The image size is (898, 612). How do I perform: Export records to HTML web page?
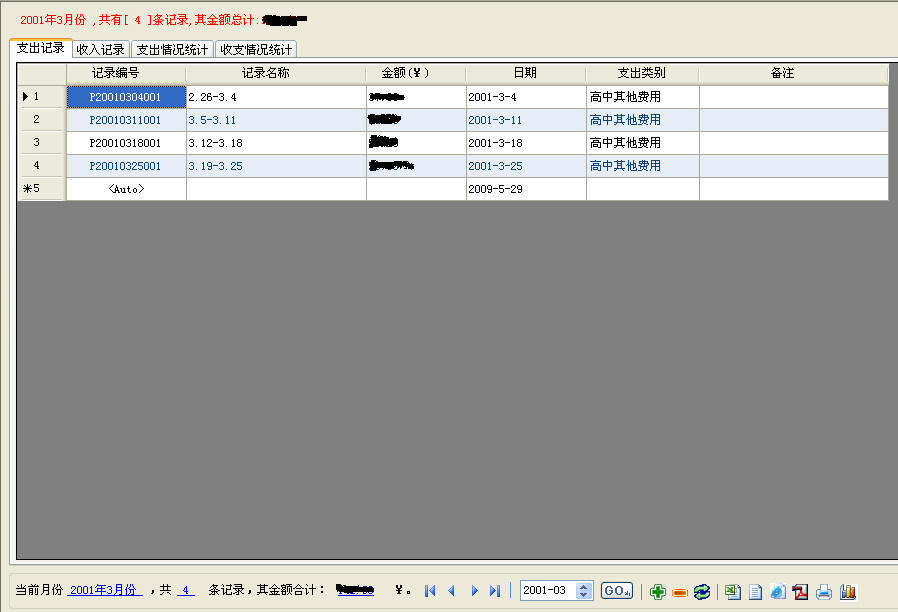click(778, 591)
